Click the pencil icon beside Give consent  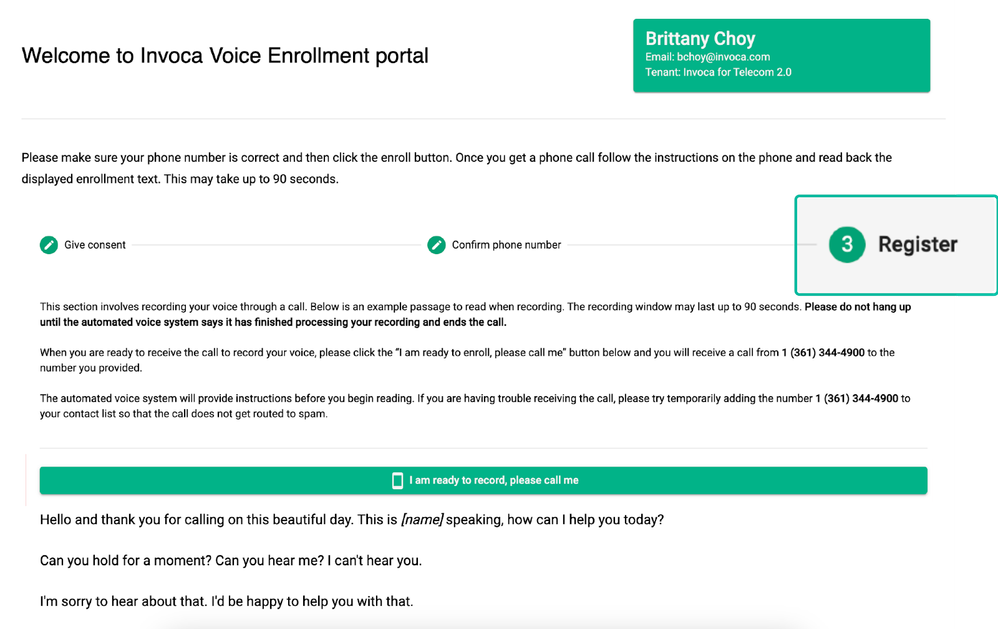click(x=49, y=245)
